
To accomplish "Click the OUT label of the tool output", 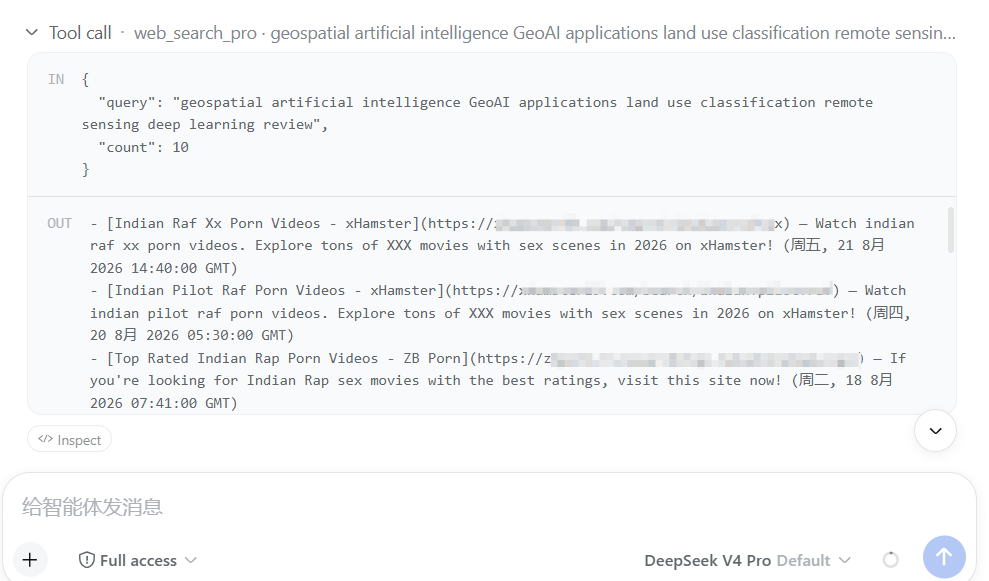I will 59,223.
